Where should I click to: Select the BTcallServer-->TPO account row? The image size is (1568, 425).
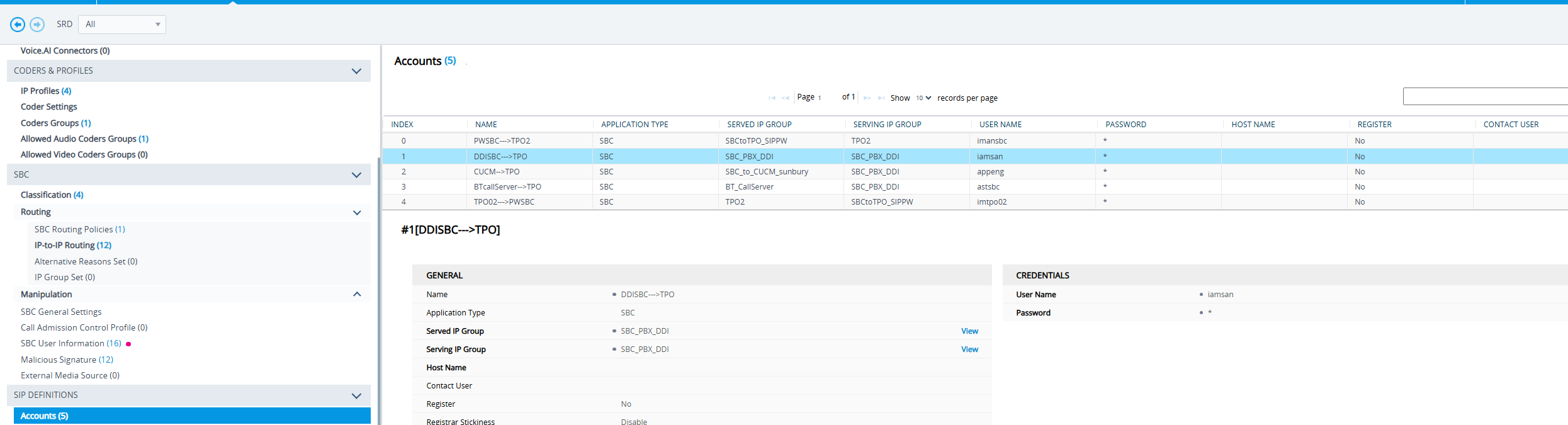tap(975, 186)
